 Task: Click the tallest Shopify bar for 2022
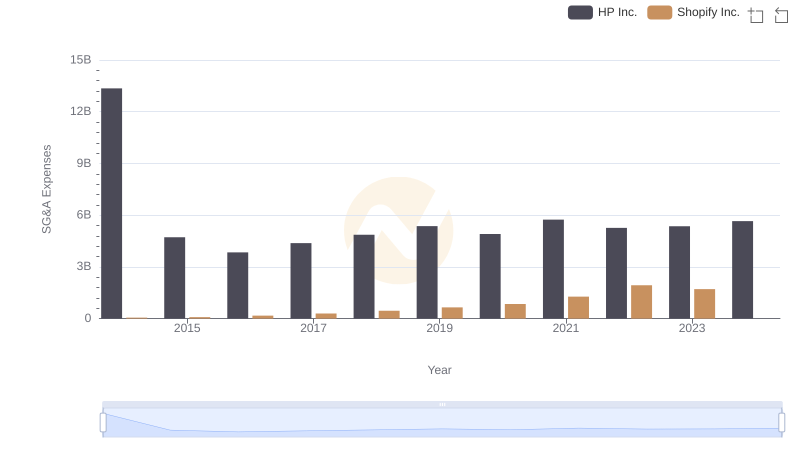pyautogui.click(x=641, y=302)
